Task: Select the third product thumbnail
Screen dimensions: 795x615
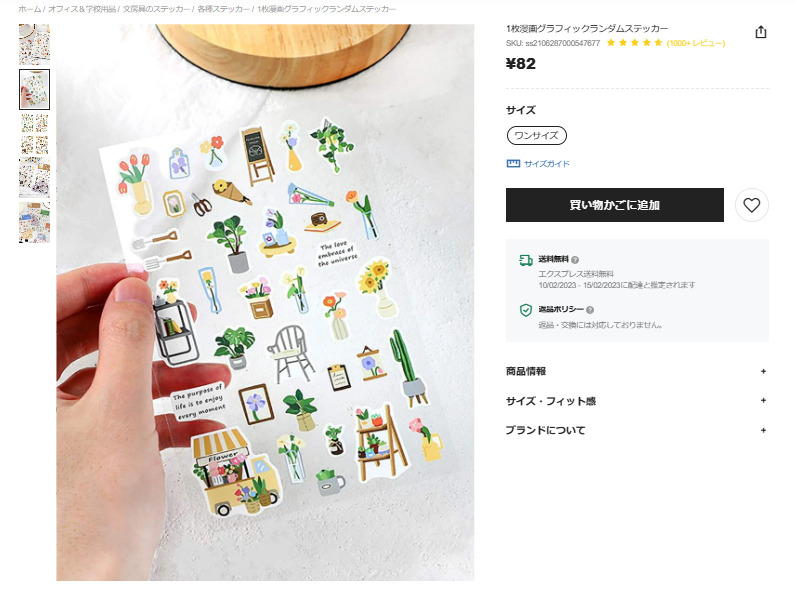Action: (34, 134)
